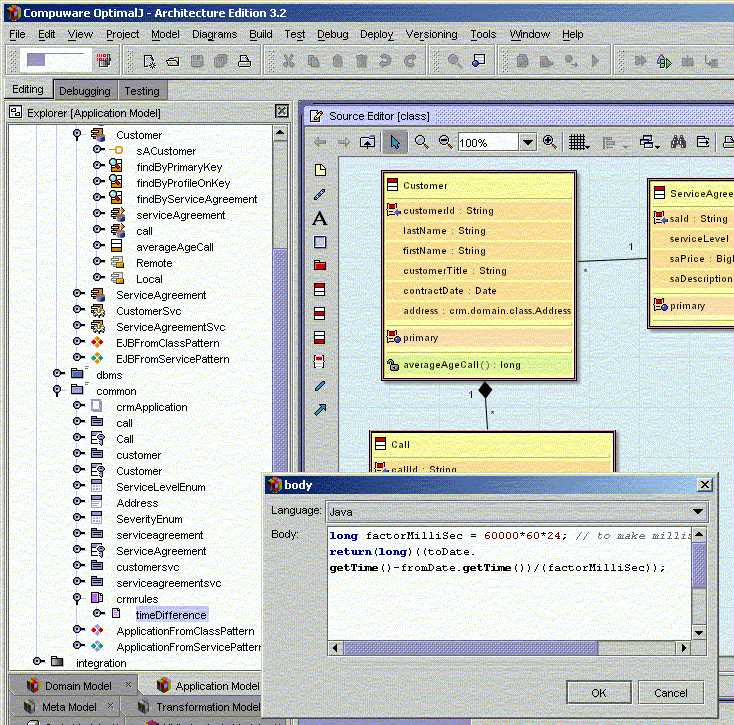The height and width of the screenshot is (725, 734).
Task: Click the undo arrow icon in main toolbar
Action: click(385, 61)
